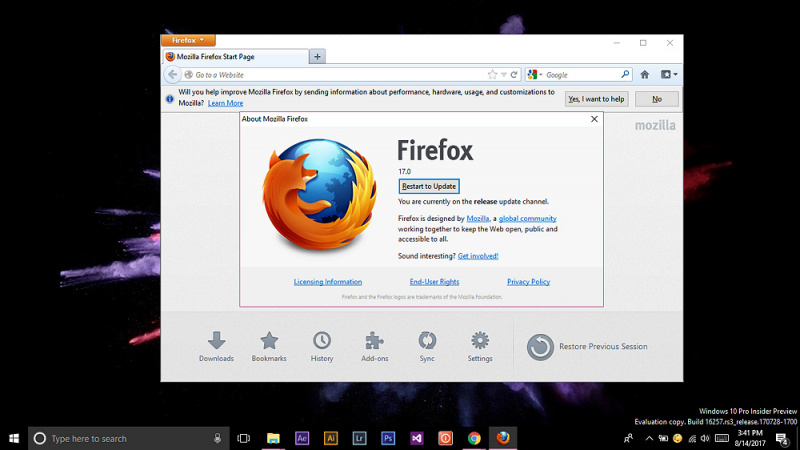Image resolution: width=800 pixels, height=450 pixels.
Task: Open a new tab with plus button
Action: (x=317, y=57)
